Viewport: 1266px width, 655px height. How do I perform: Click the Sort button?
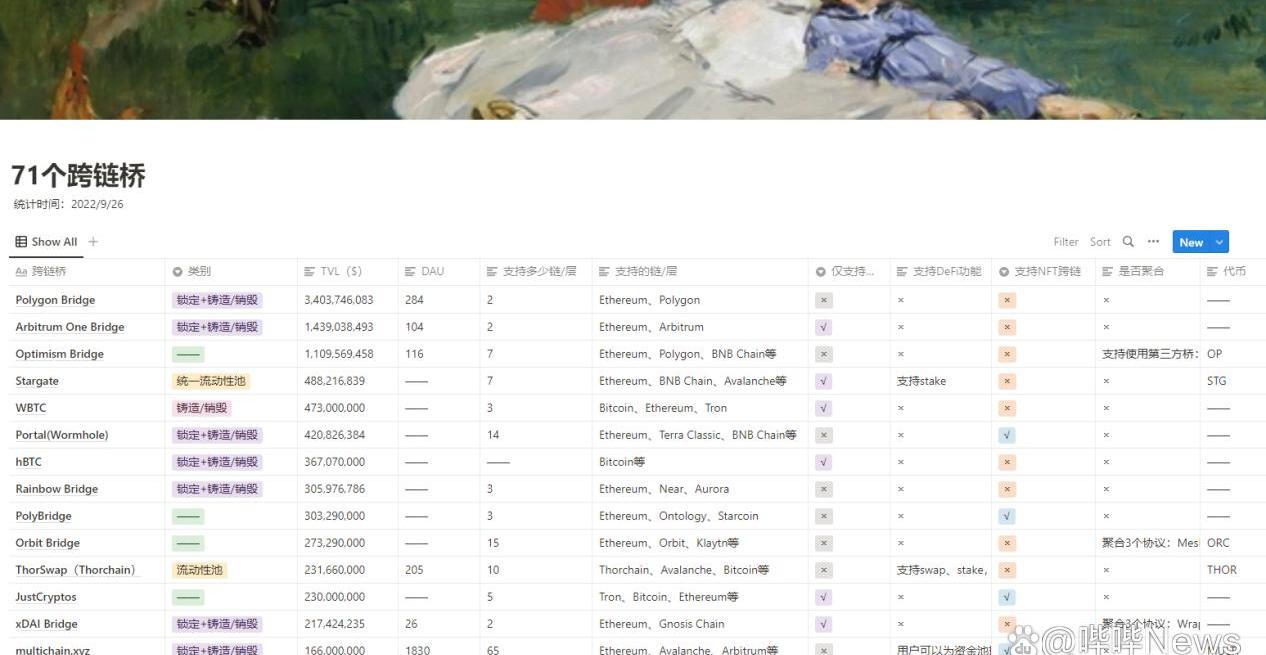point(1100,242)
